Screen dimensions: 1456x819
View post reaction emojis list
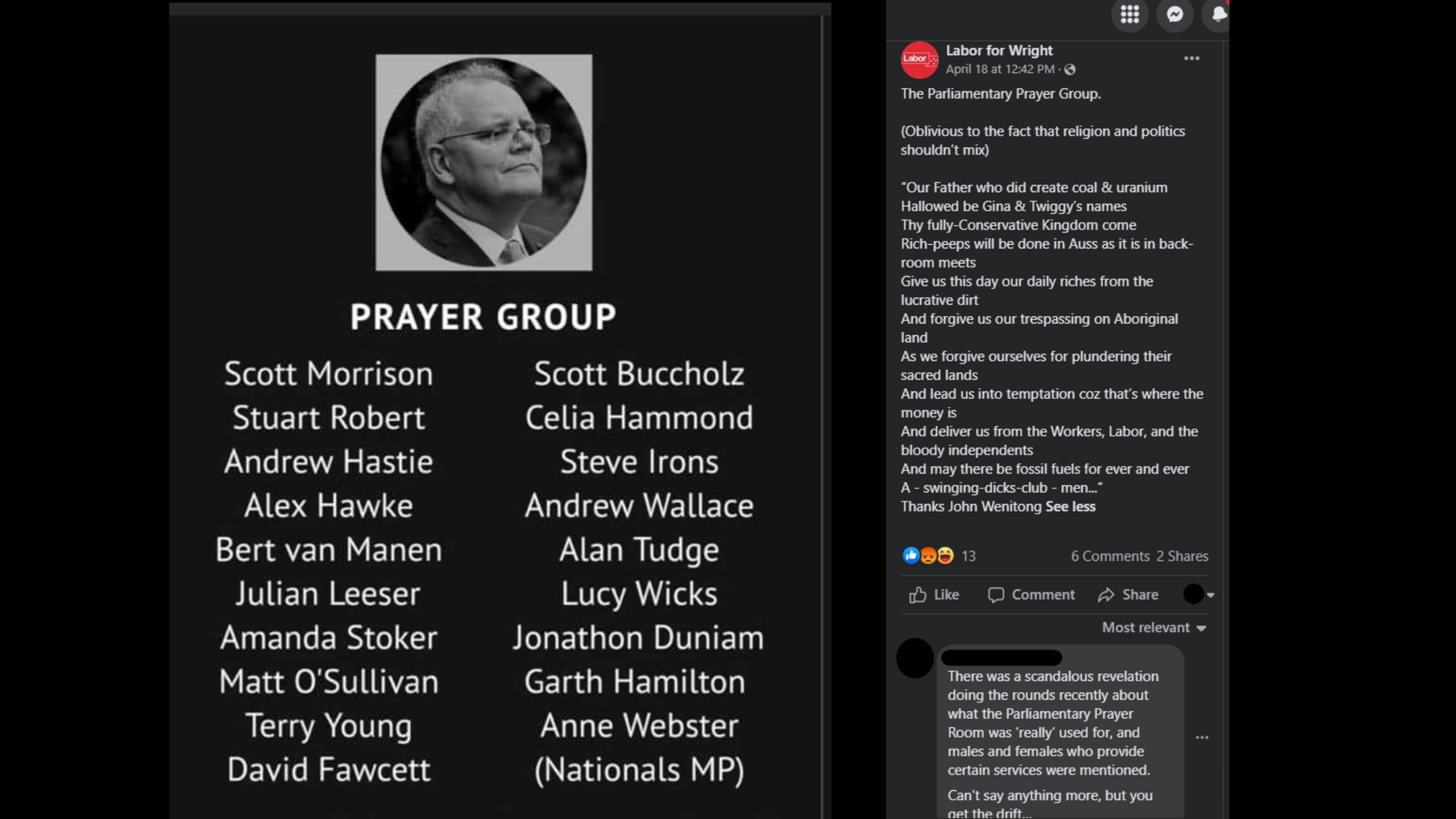928,556
